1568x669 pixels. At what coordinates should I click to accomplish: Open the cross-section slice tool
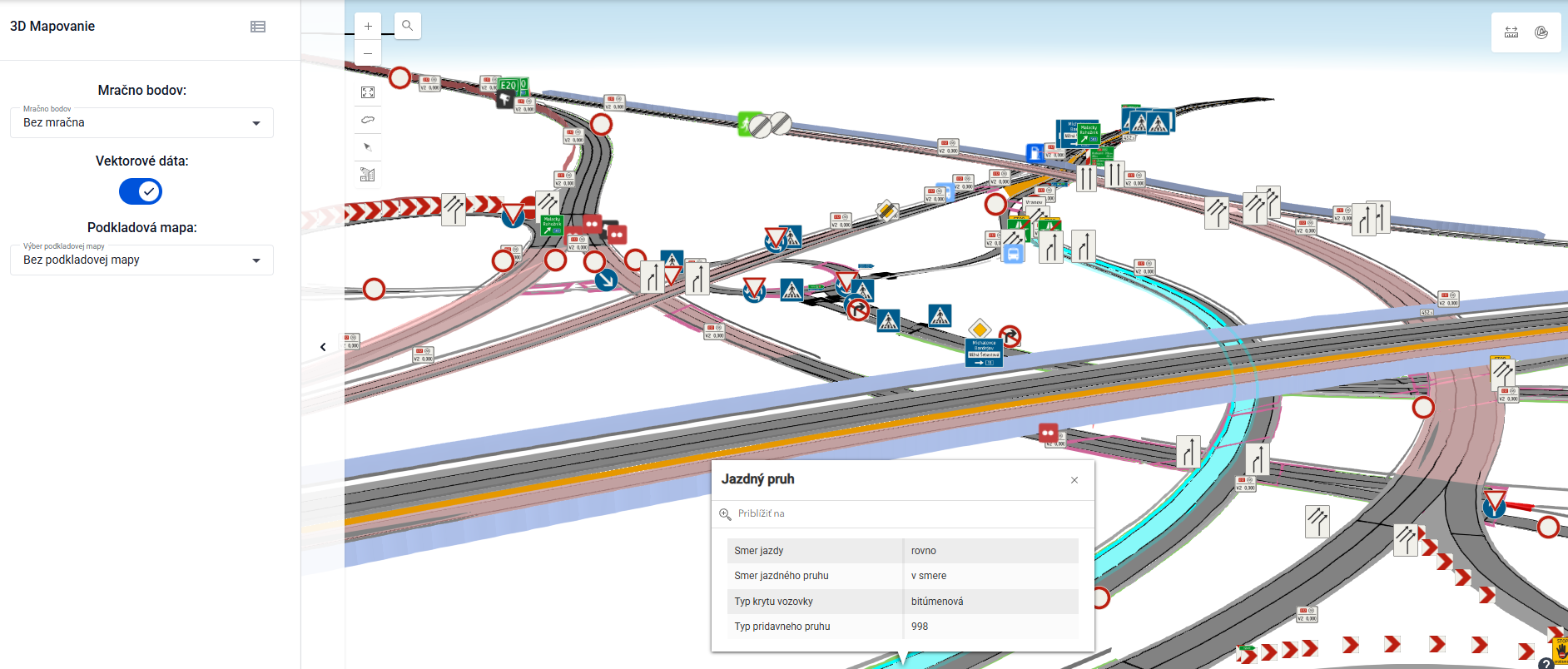click(1541, 32)
